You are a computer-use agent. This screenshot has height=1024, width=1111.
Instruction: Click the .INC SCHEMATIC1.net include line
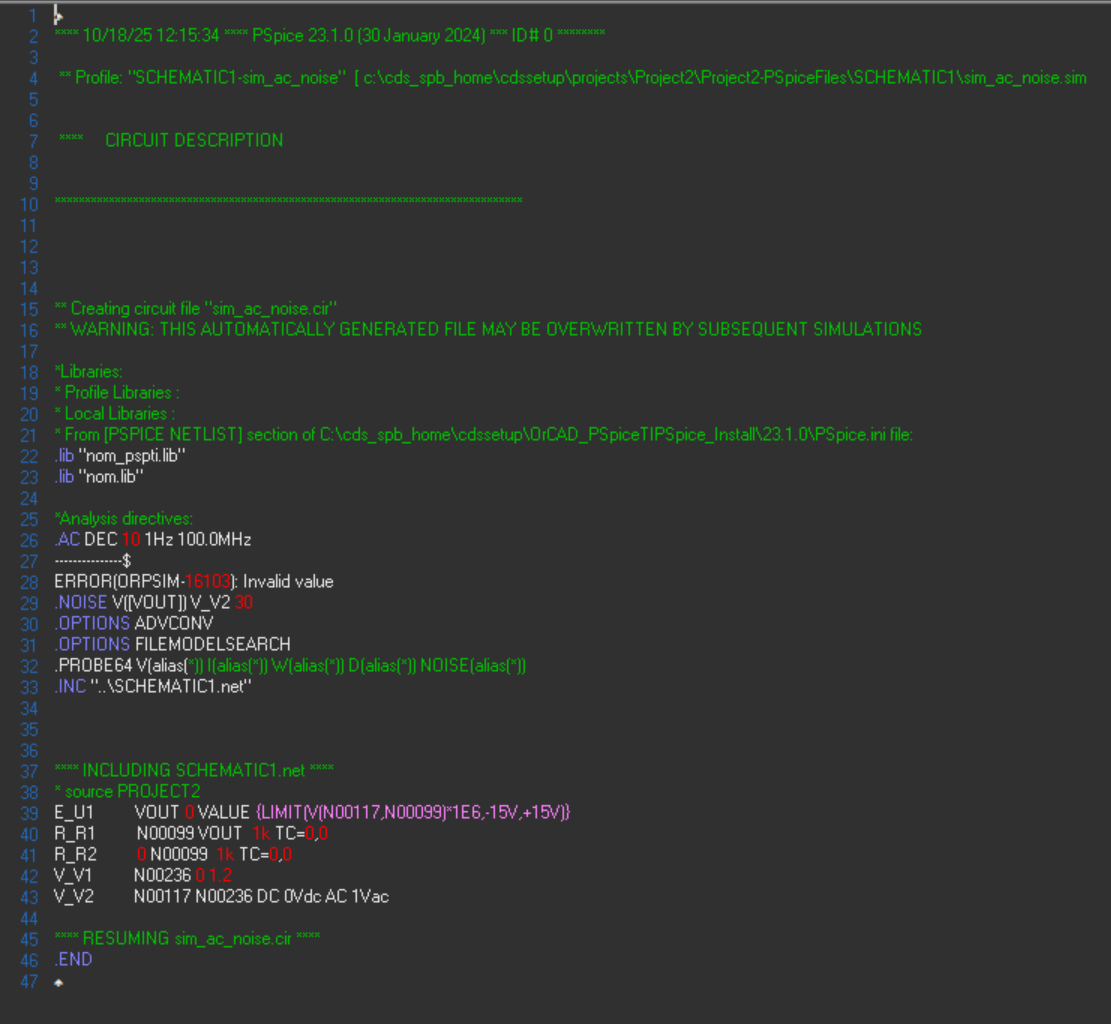pyautogui.click(x=152, y=687)
